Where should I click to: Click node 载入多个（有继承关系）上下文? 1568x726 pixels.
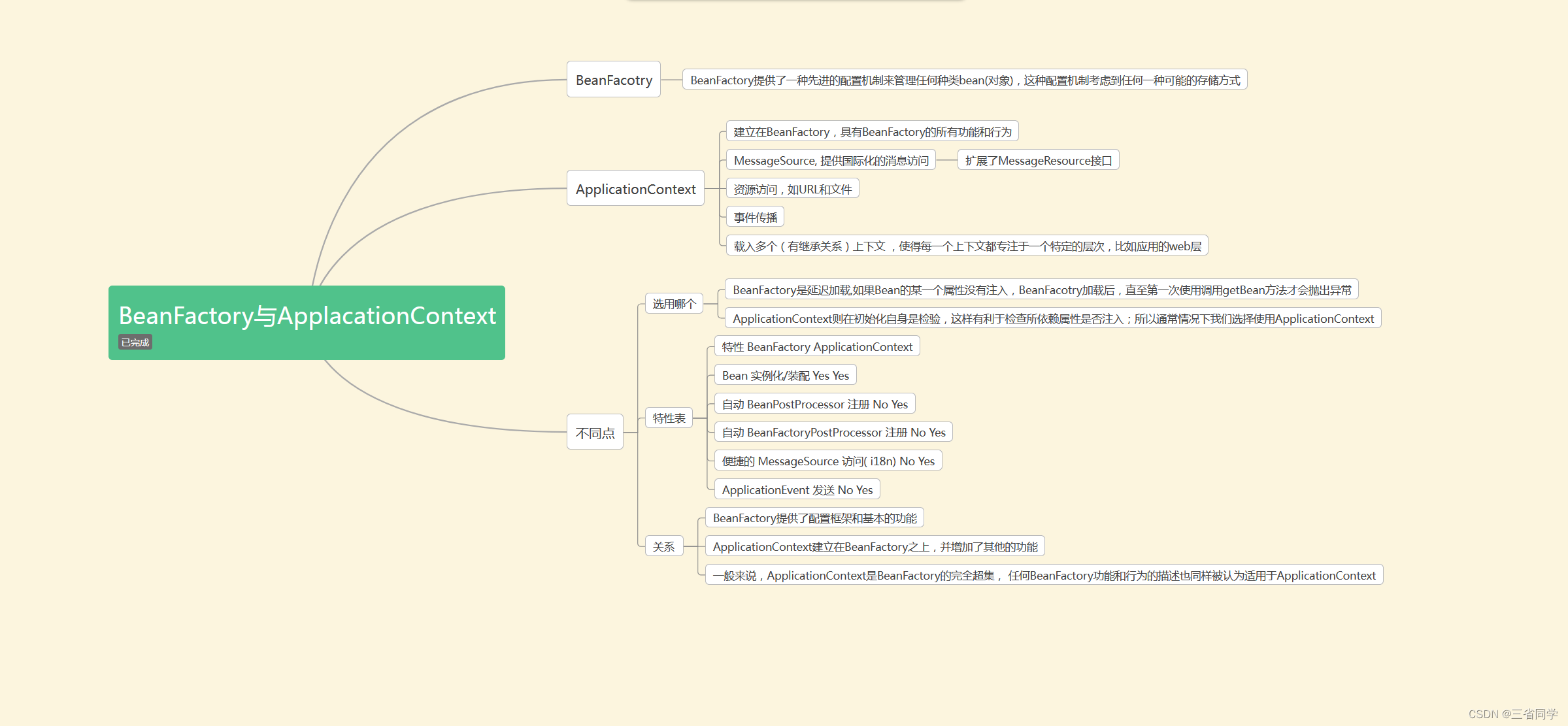(x=967, y=246)
